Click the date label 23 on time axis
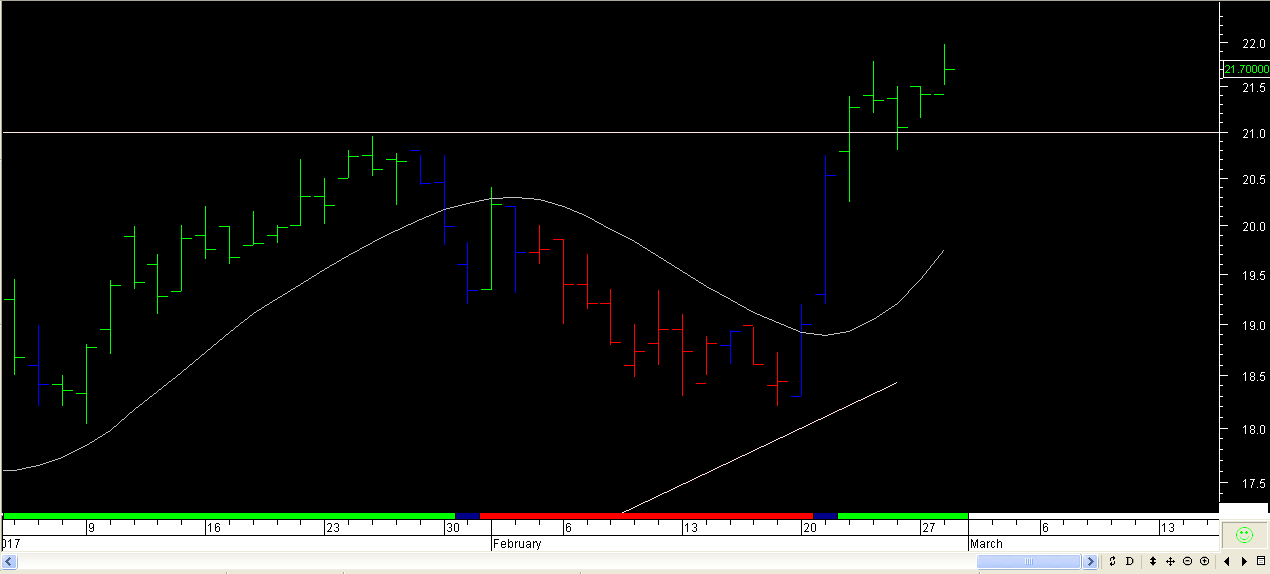Viewport: 1270px width, 574px height. tap(333, 527)
